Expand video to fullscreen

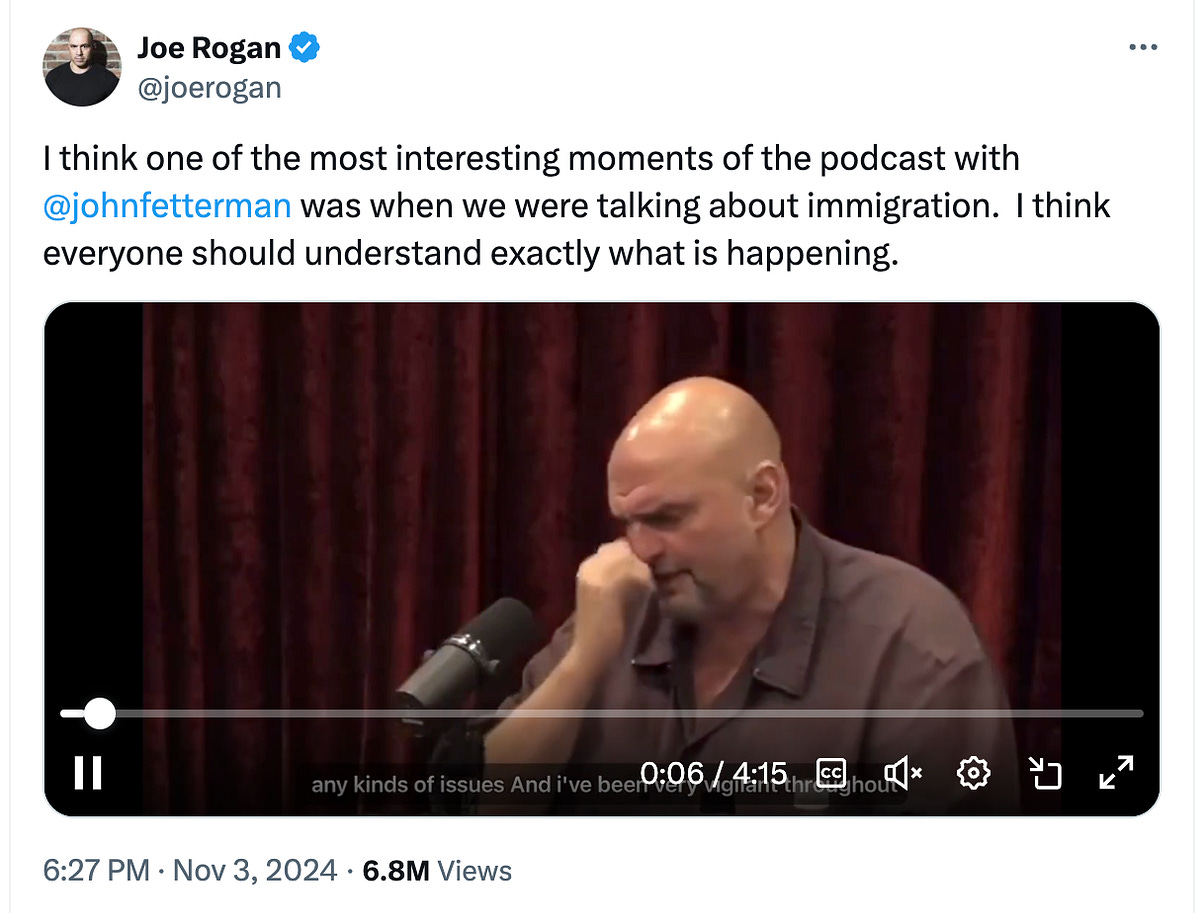coord(1115,772)
